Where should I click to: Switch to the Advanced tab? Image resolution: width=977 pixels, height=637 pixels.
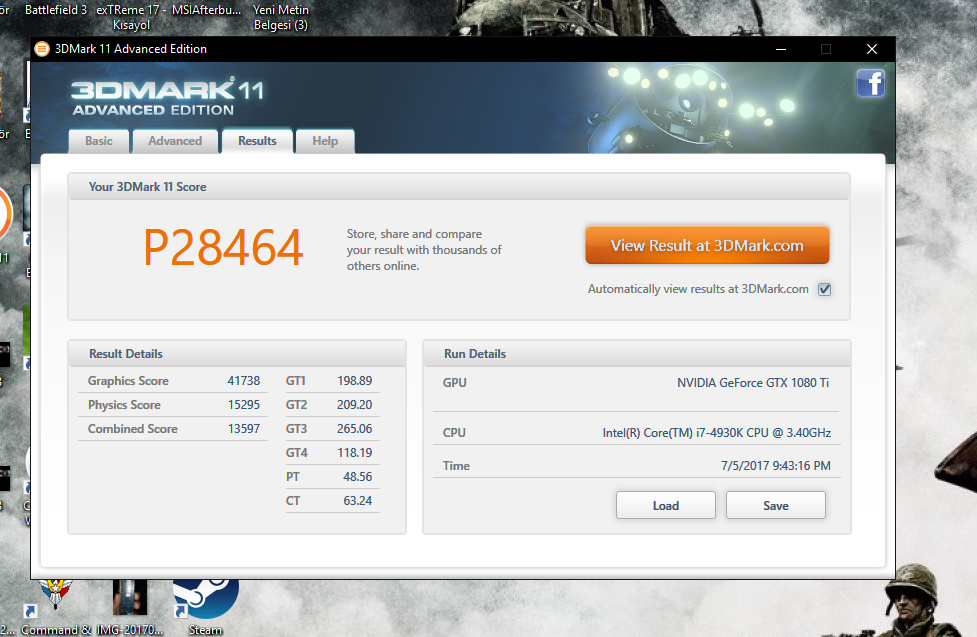tap(175, 141)
